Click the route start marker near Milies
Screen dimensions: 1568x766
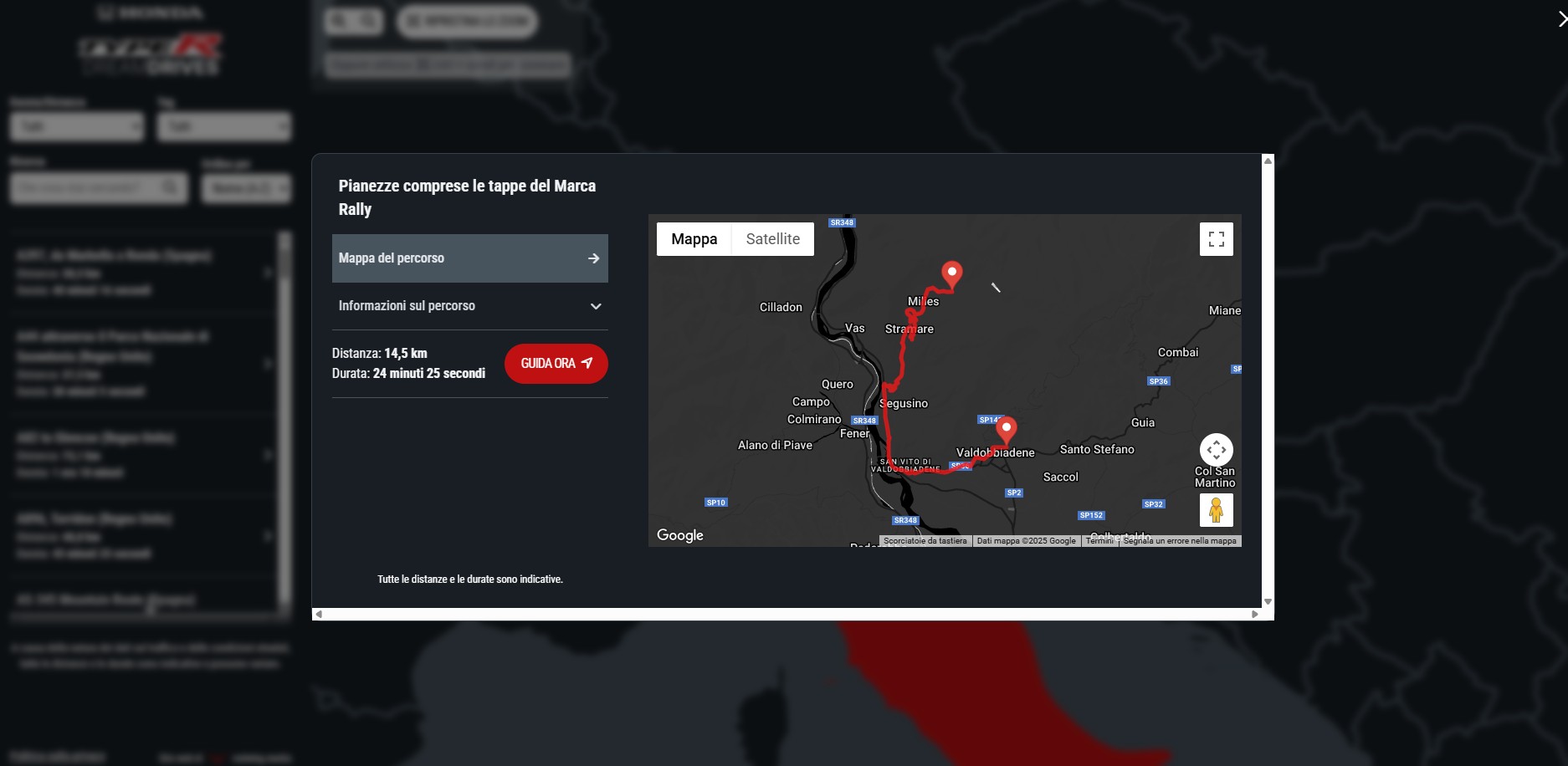pyautogui.click(x=951, y=273)
